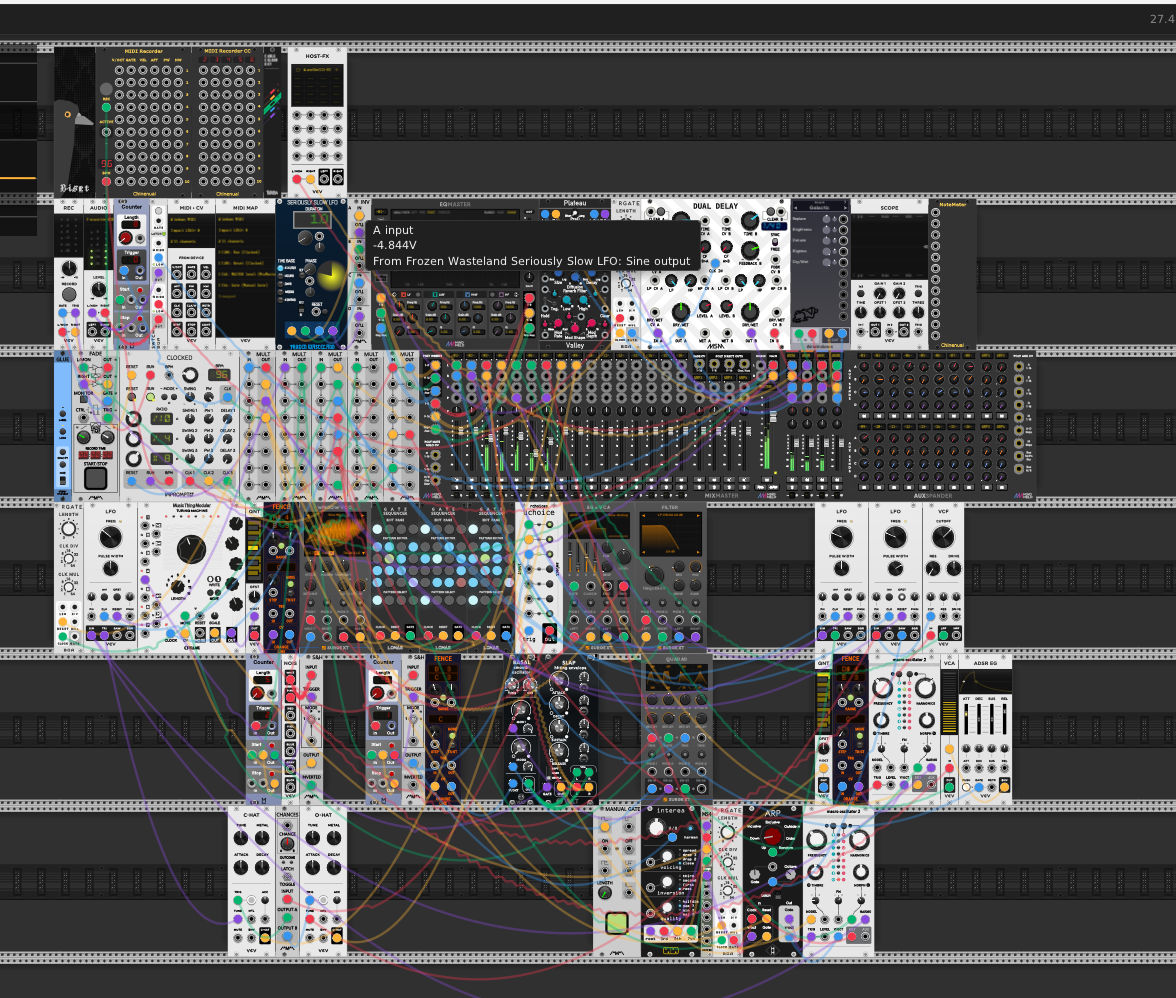The image size is (1176, 998).
Task: Click the Scope waveform display
Action: [890, 247]
